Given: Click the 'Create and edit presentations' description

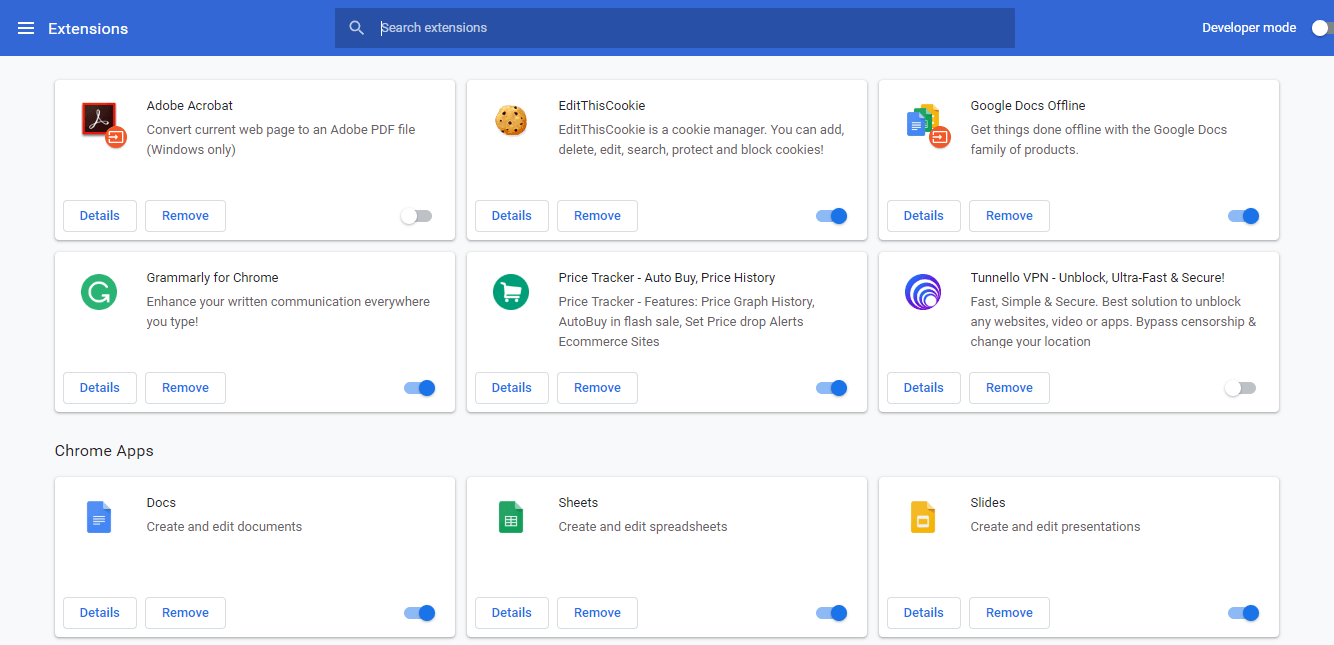Looking at the screenshot, I should point(1056,527).
